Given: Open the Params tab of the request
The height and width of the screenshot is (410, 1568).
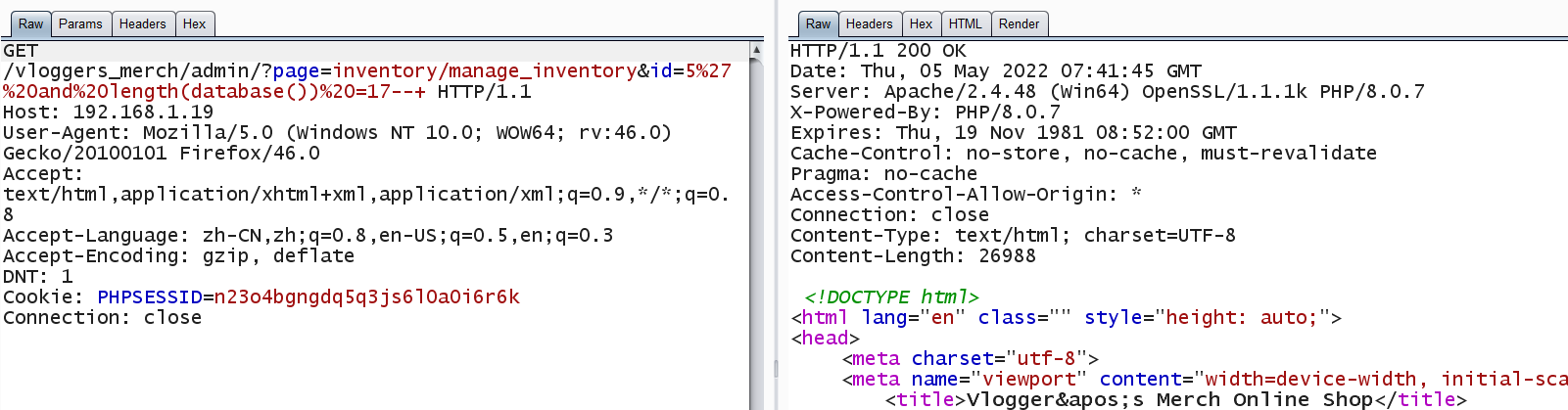Looking at the screenshot, I should pos(80,23).
